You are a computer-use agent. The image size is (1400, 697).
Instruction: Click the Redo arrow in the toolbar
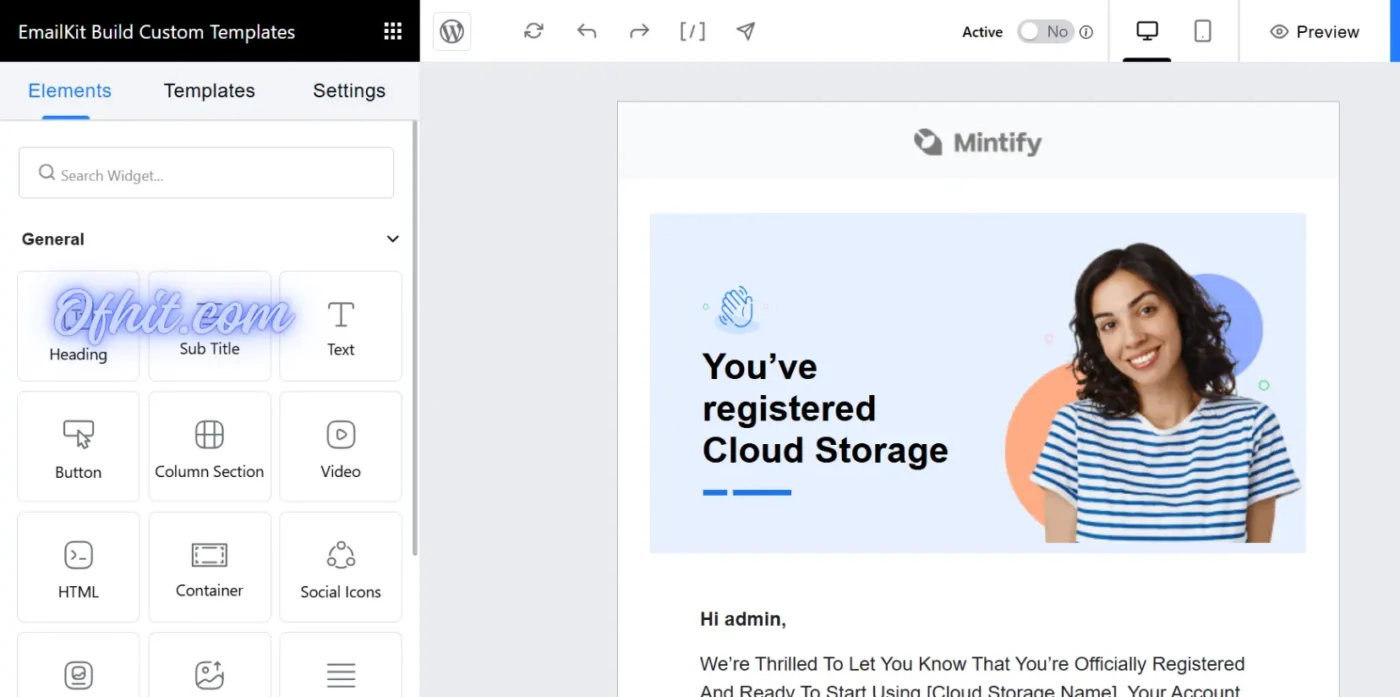click(x=639, y=31)
